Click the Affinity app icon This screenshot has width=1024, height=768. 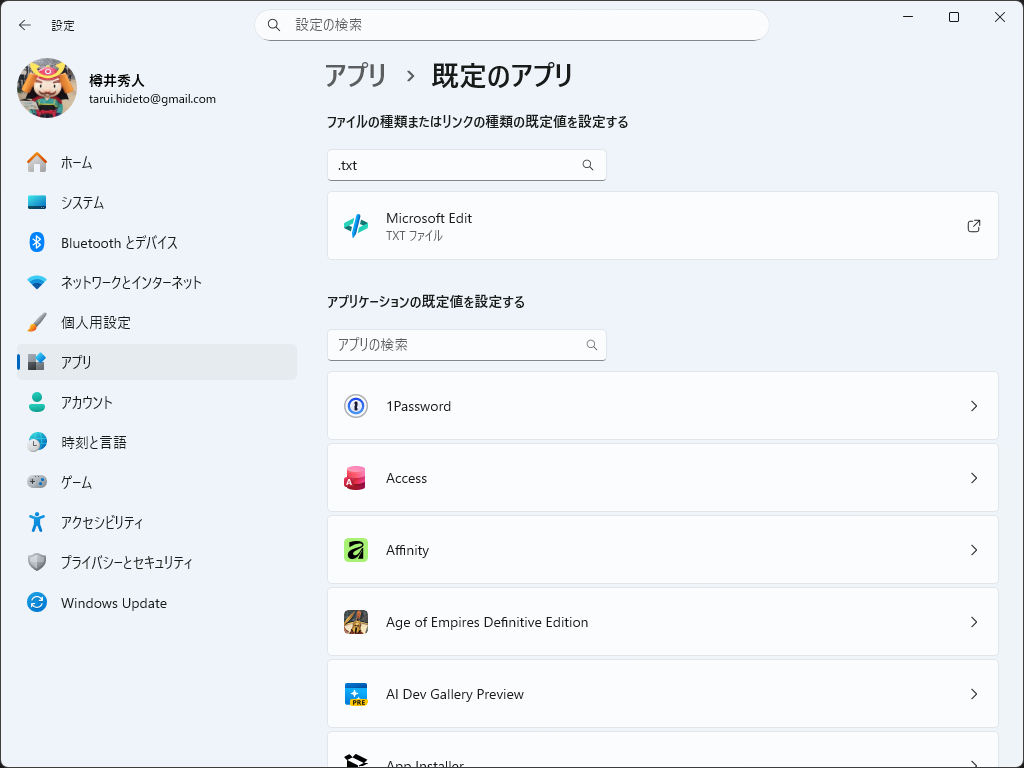(356, 550)
